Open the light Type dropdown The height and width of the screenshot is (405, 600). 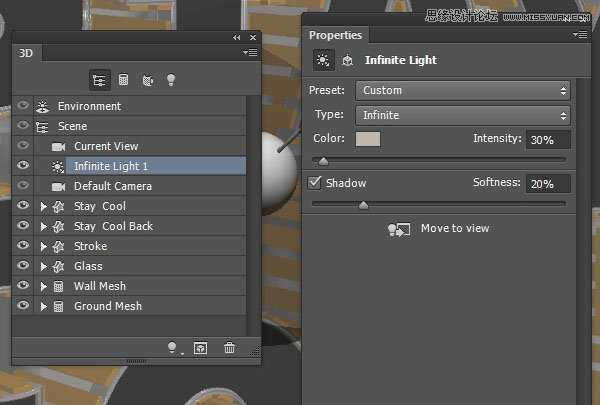click(x=463, y=115)
